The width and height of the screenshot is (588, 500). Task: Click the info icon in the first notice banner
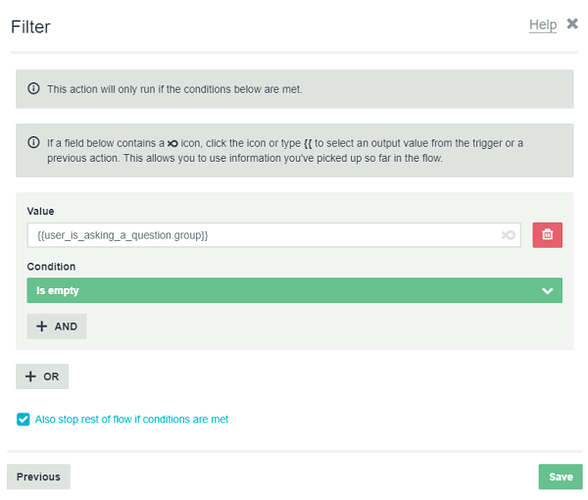click(x=33, y=89)
